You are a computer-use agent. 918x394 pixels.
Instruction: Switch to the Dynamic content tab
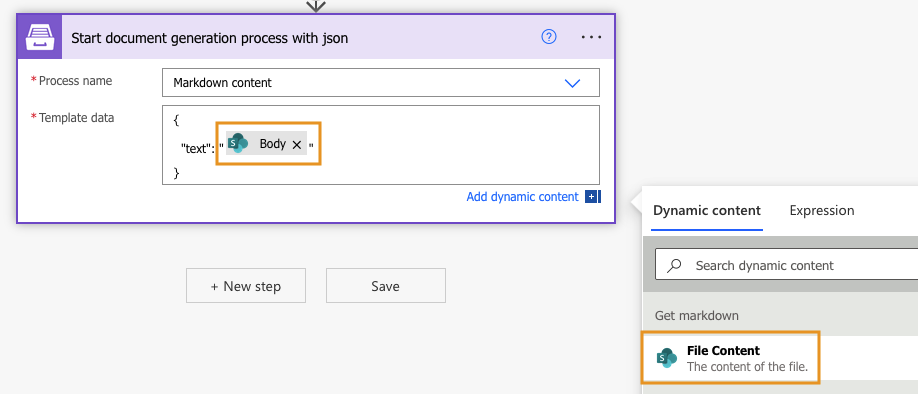(707, 210)
